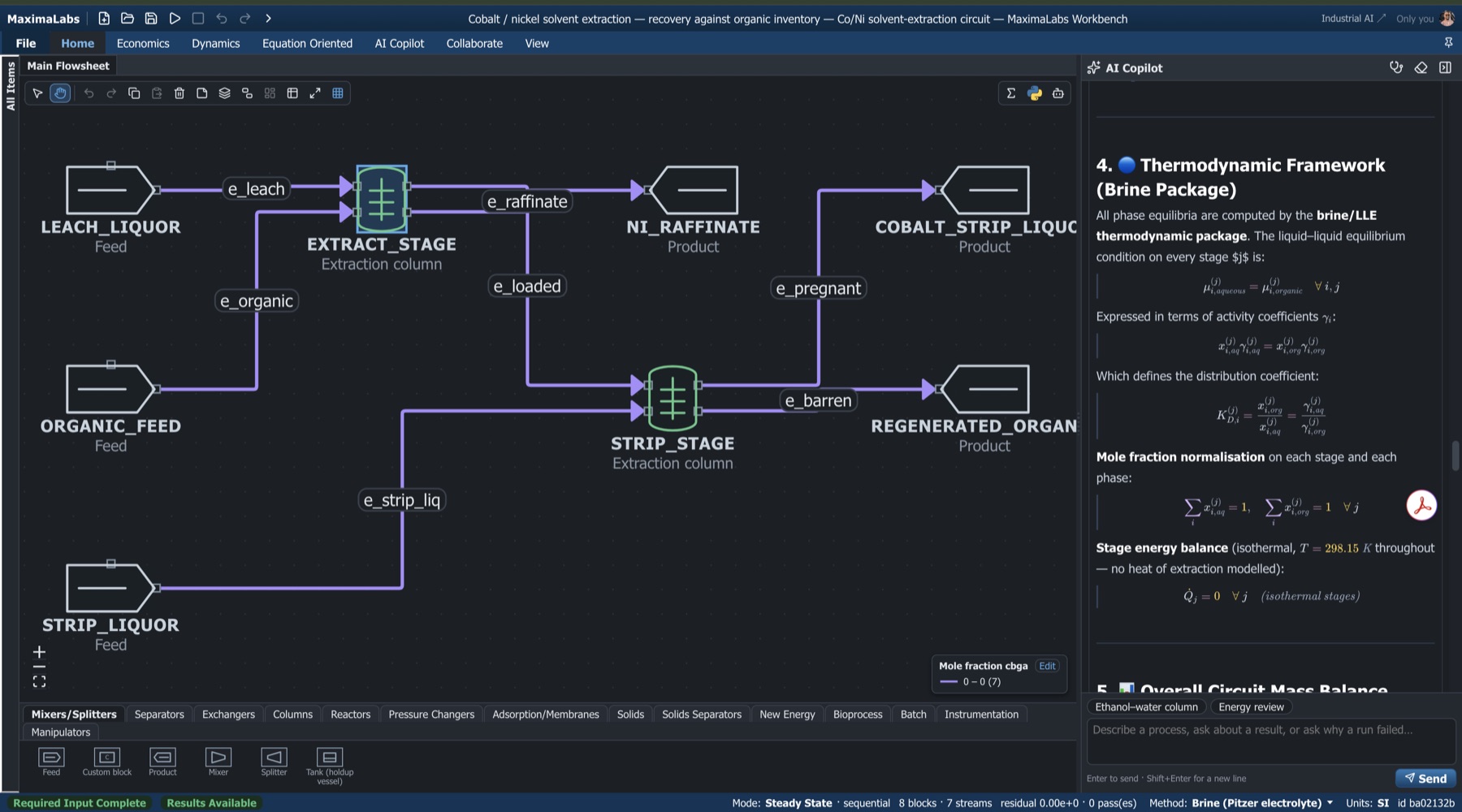This screenshot has width=1462, height=812.
Task: Click the layers stack icon
Action: [225, 93]
